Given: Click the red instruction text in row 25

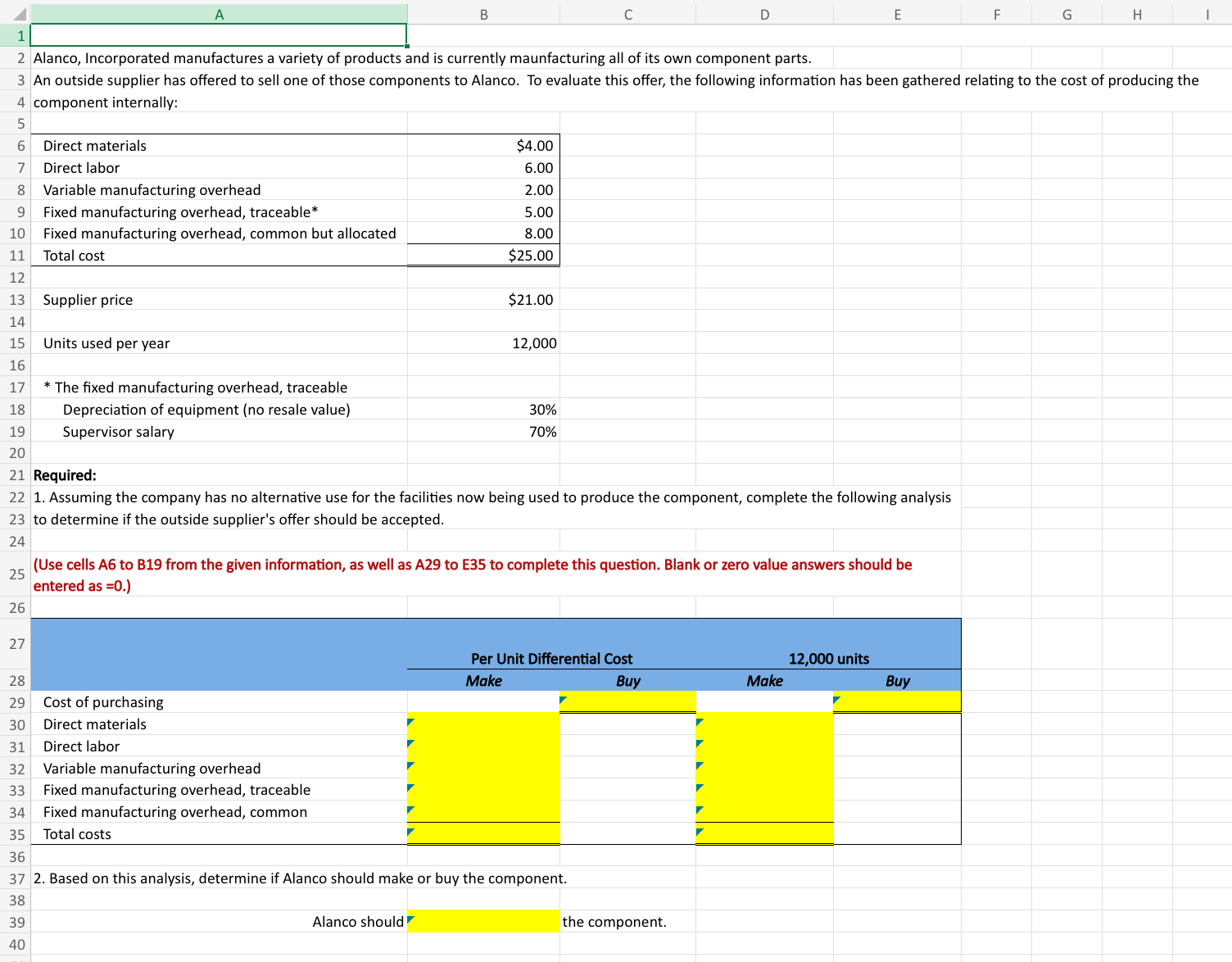Looking at the screenshot, I should click(473, 575).
